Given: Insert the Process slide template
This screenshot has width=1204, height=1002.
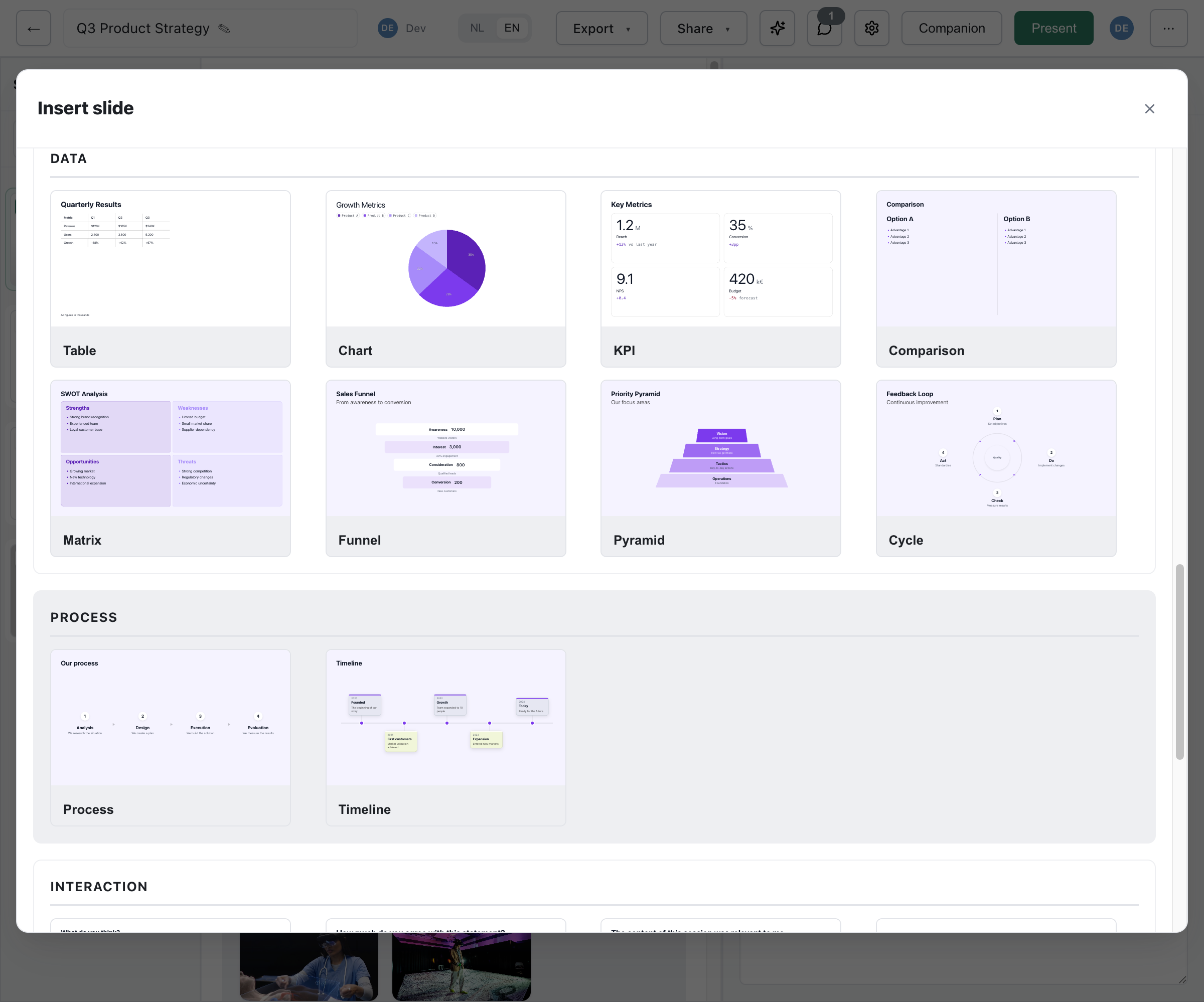Looking at the screenshot, I should pyautogui.click(x=170, y=738).
